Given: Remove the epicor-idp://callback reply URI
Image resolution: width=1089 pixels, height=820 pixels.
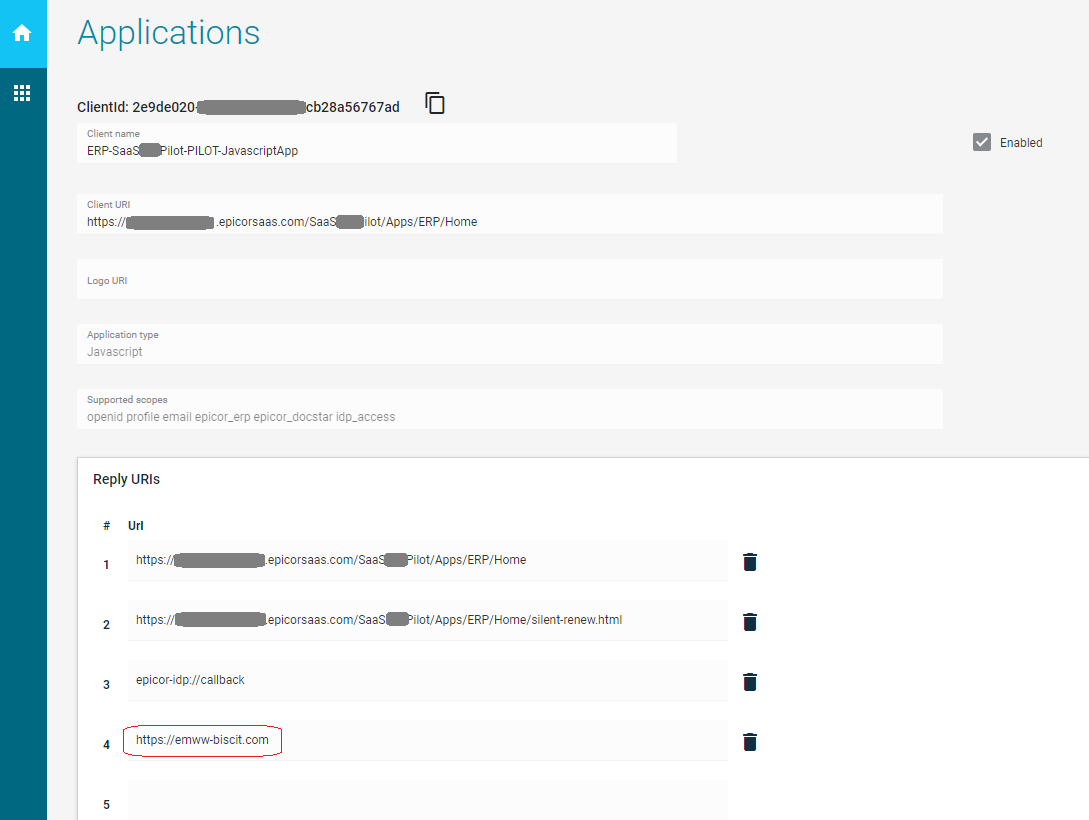Looking at the screenshot, I should (x=750, y=682).
